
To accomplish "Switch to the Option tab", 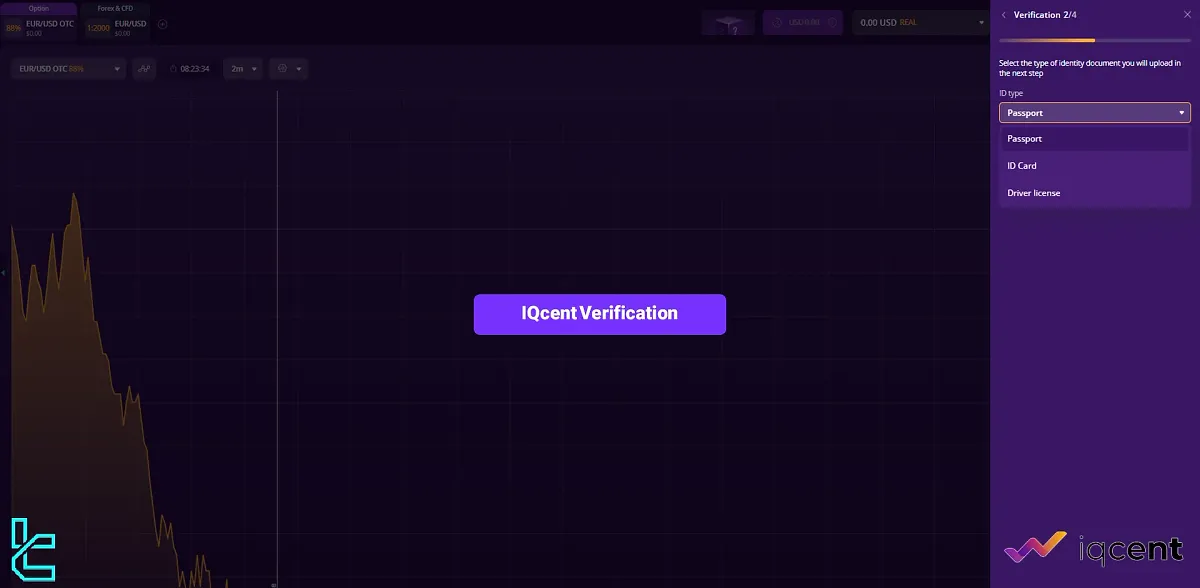I will (40, 8).
